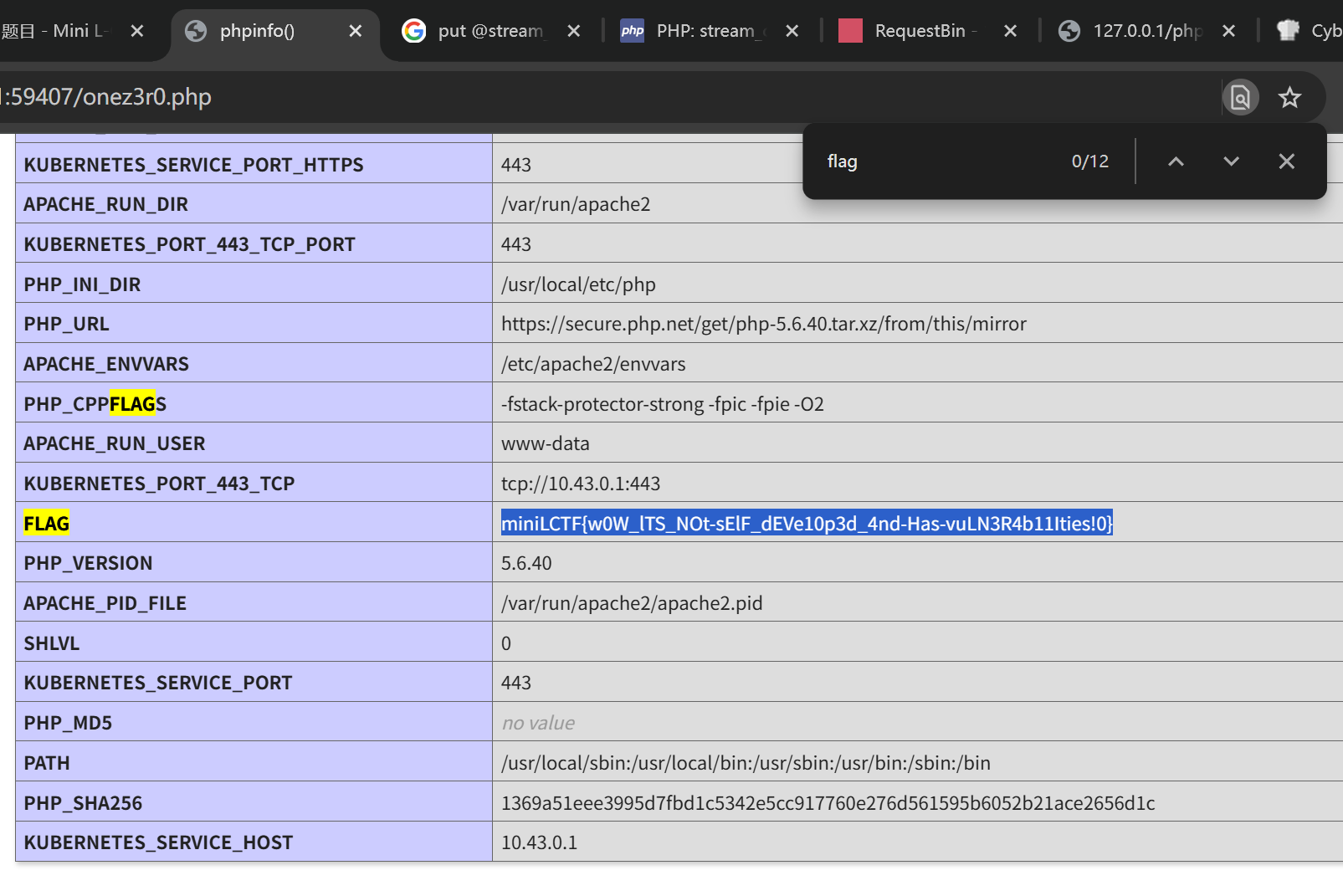
Task: Click the Google favicon on the put @stream tab
Action: [x=414, y=31]
